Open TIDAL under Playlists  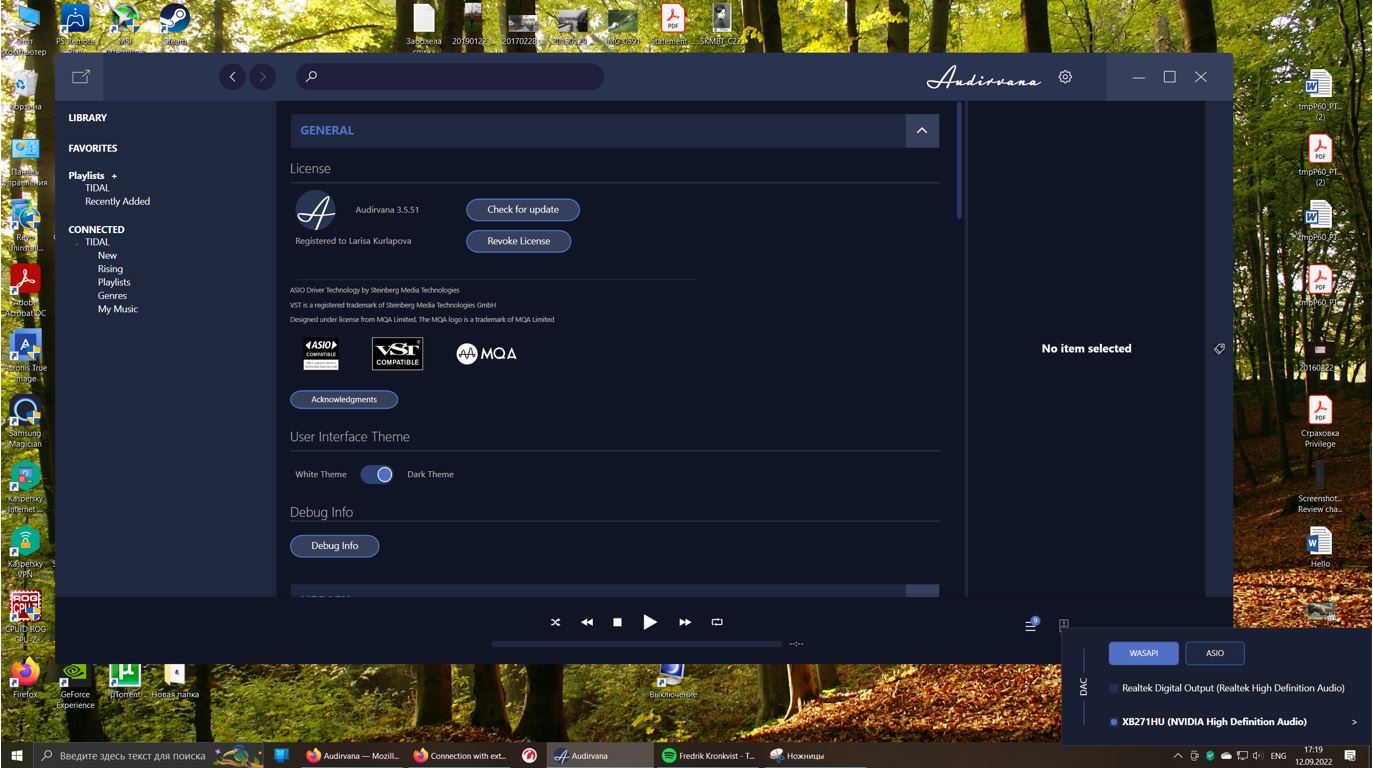pyautogui.click(x=97, y=188)
